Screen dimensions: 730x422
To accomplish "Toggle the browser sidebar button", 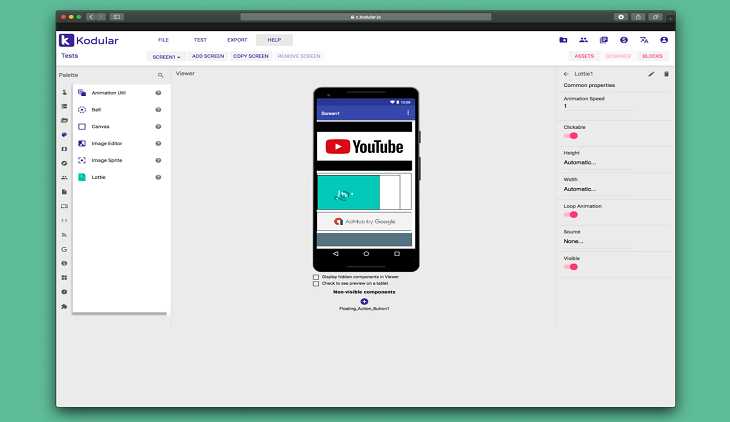I will 116,17.
